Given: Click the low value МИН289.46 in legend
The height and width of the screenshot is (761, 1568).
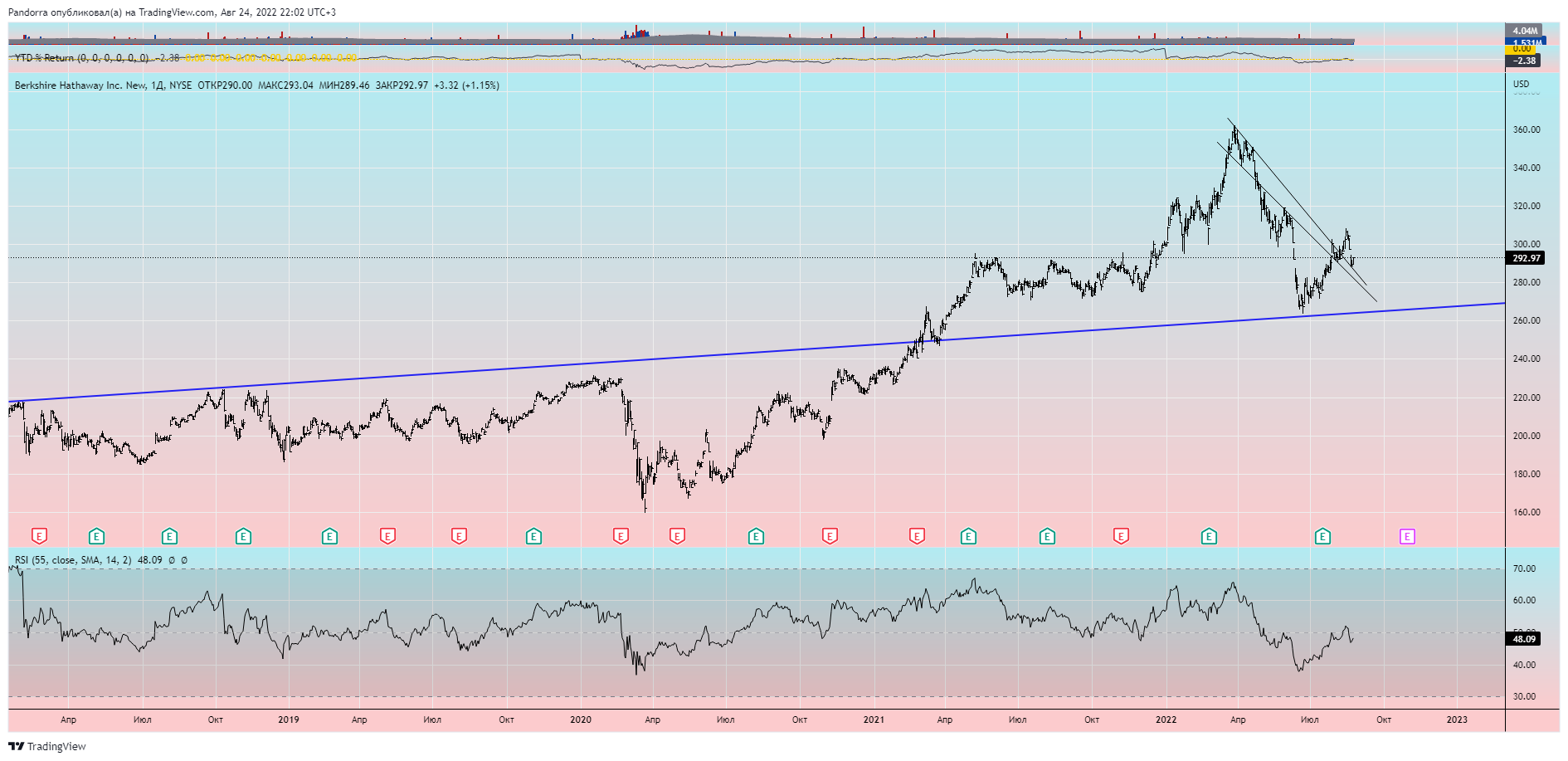Looking at the screenshot, I should (x=344, y=85).
